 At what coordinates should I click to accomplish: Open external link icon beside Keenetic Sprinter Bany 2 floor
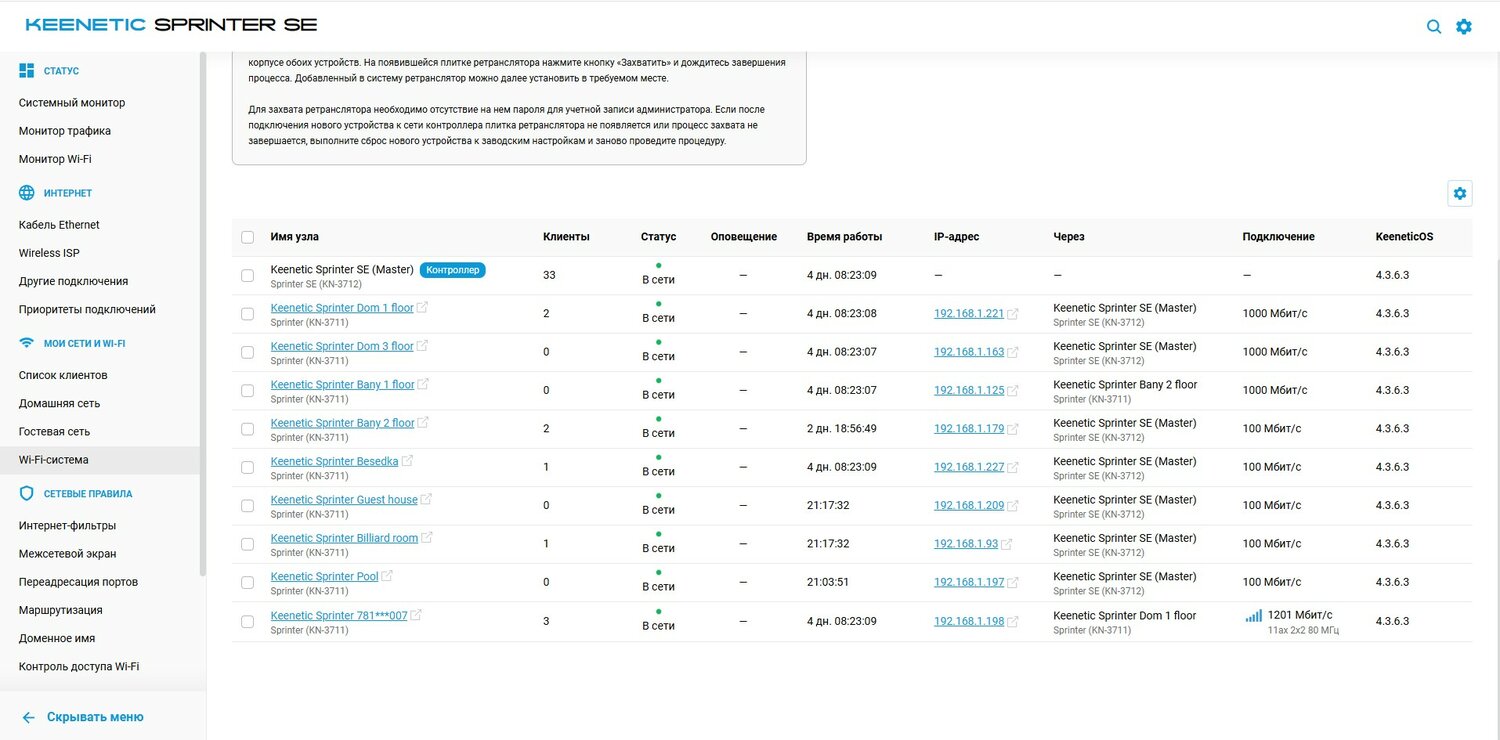pyautogui.click(x=423, y=423)
